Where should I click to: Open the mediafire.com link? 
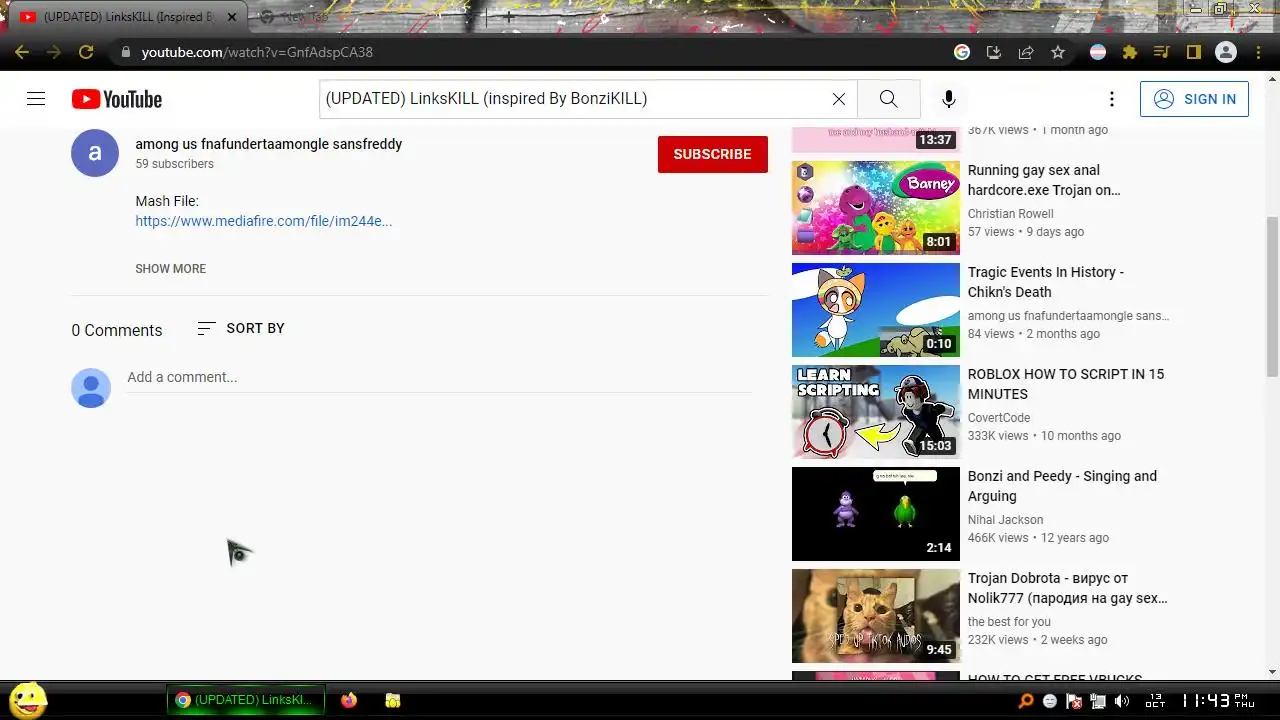click(x=264, y=221)
